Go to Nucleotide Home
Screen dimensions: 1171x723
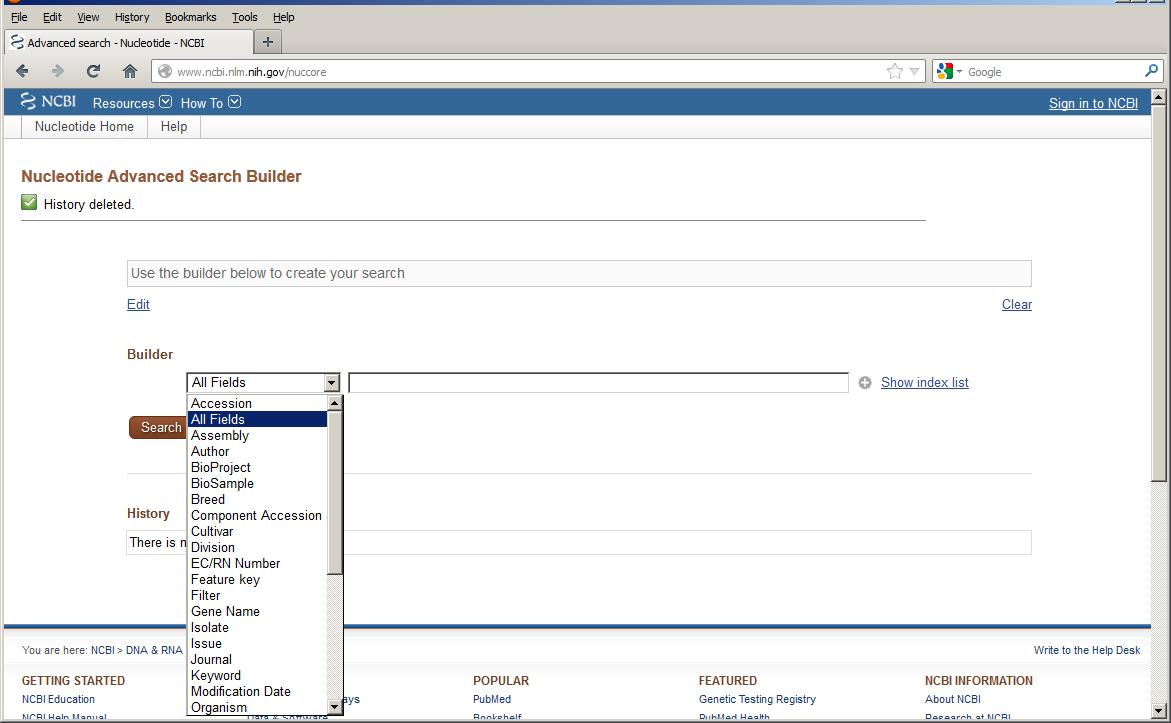(84, 126)
